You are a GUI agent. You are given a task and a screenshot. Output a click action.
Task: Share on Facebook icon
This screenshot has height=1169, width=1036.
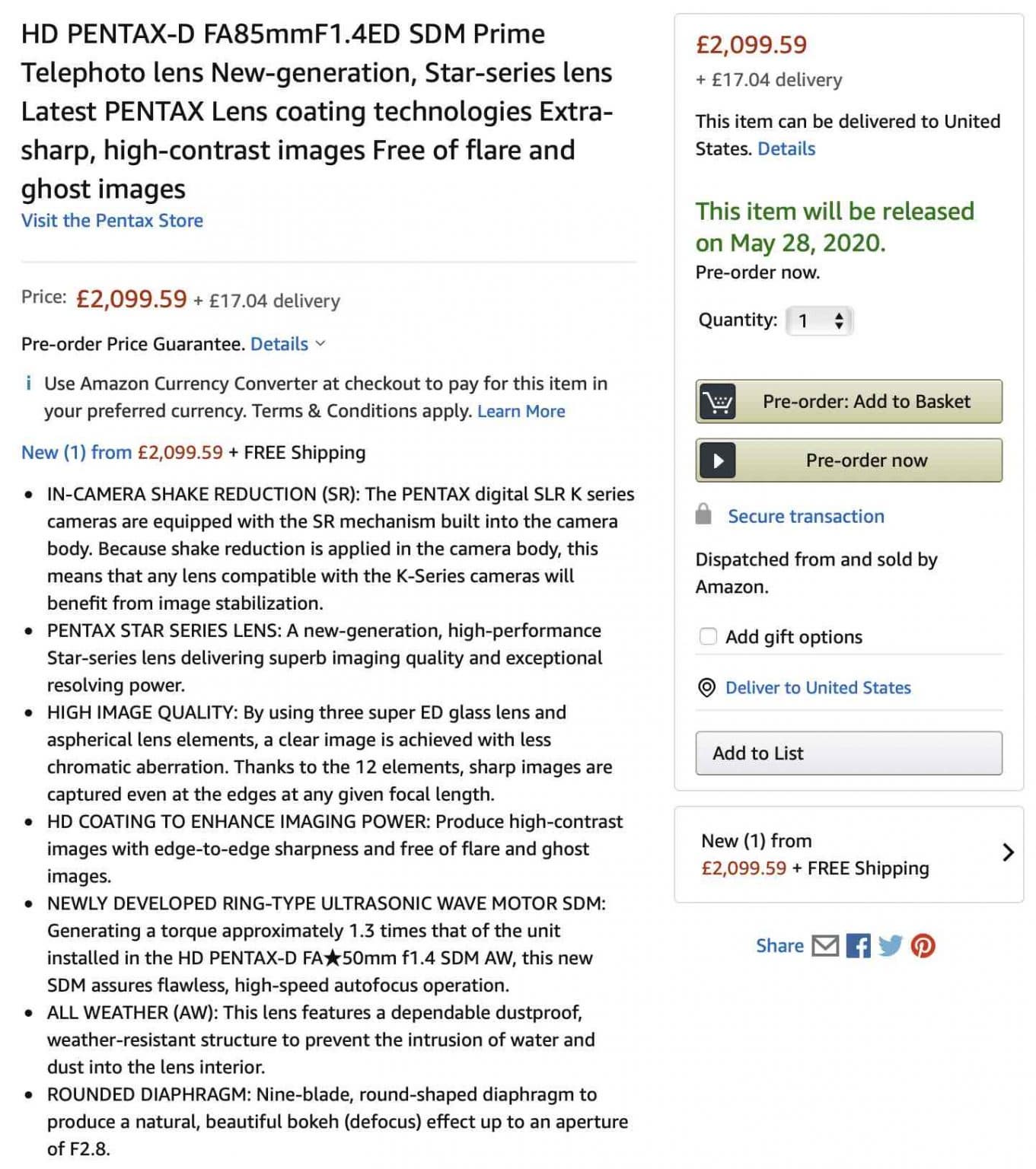pyautogui.click(x=858, y=945)
